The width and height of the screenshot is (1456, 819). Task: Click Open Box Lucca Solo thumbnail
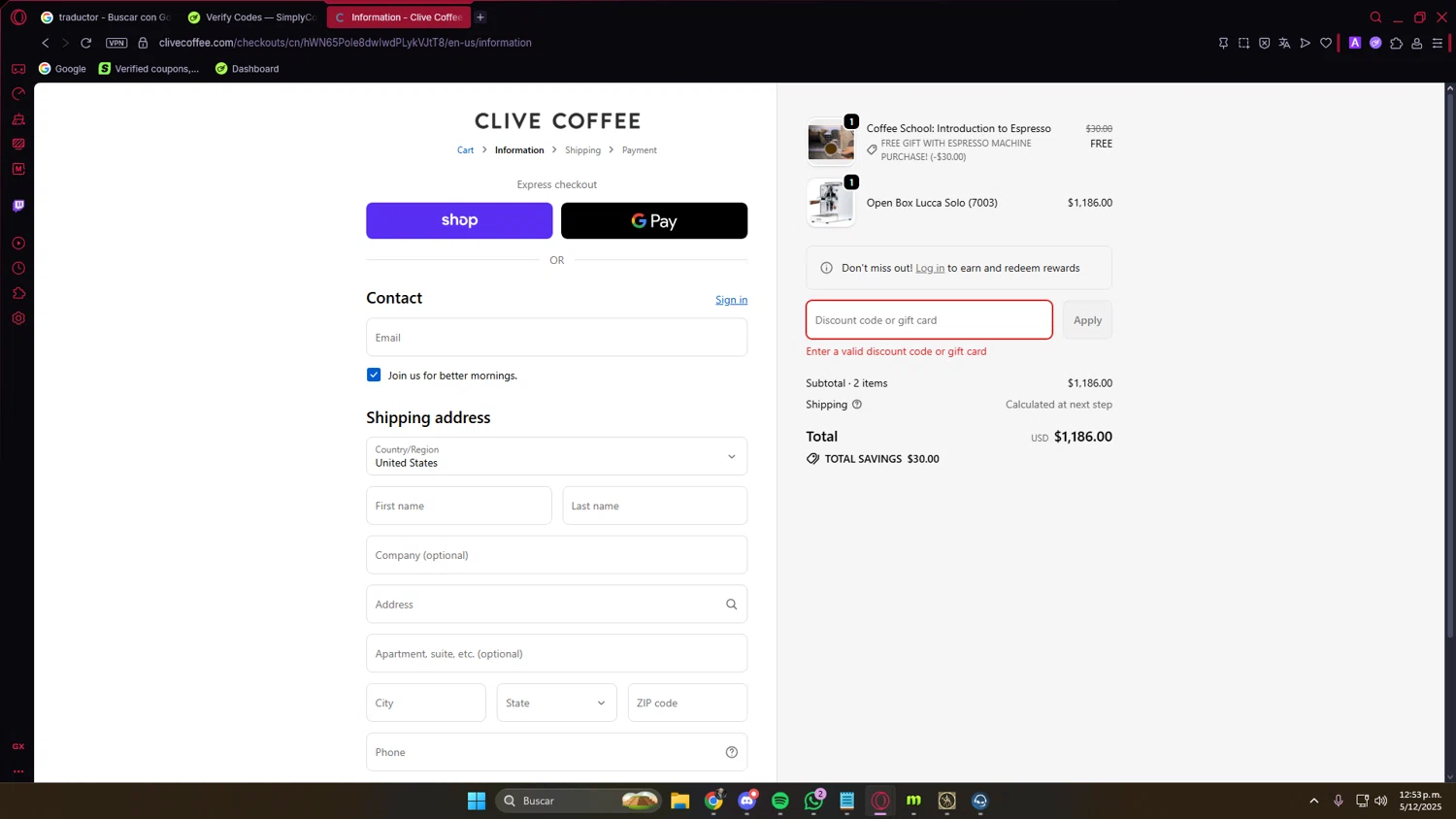pos(831,203)
